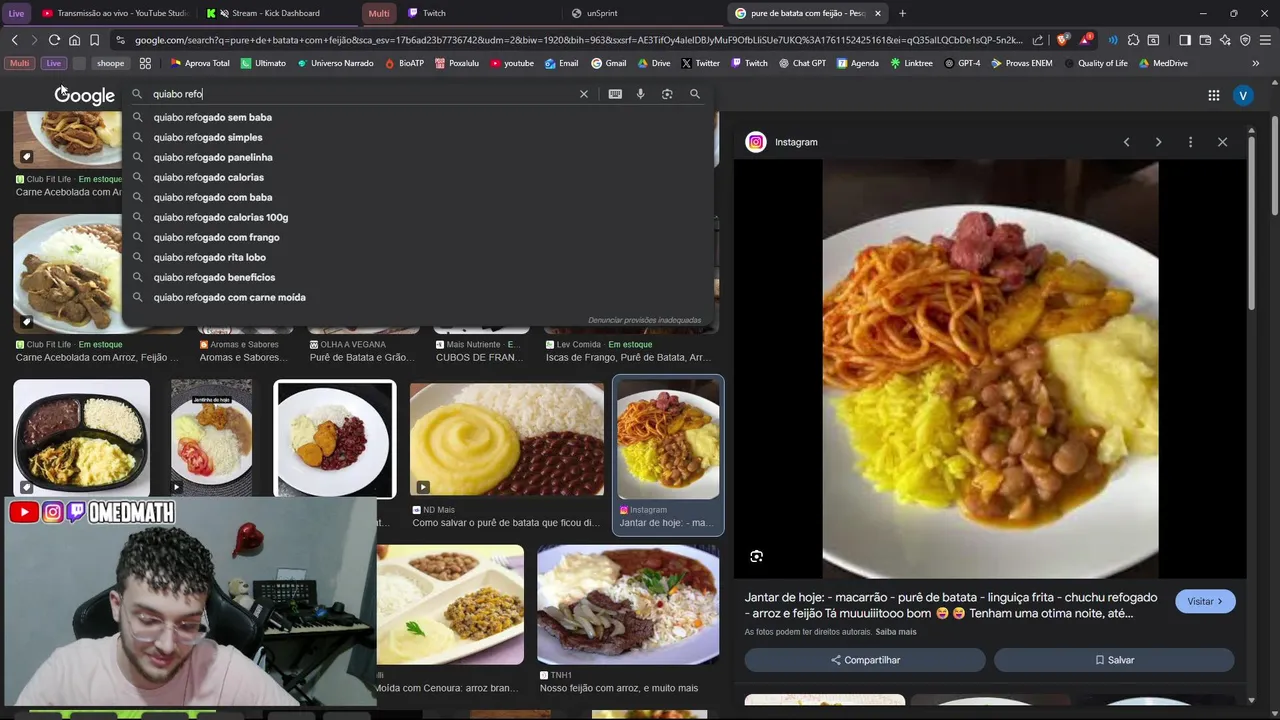1280x720 pixels.
Task: Start voice search with the microphone icon
Action: point(641,94)
